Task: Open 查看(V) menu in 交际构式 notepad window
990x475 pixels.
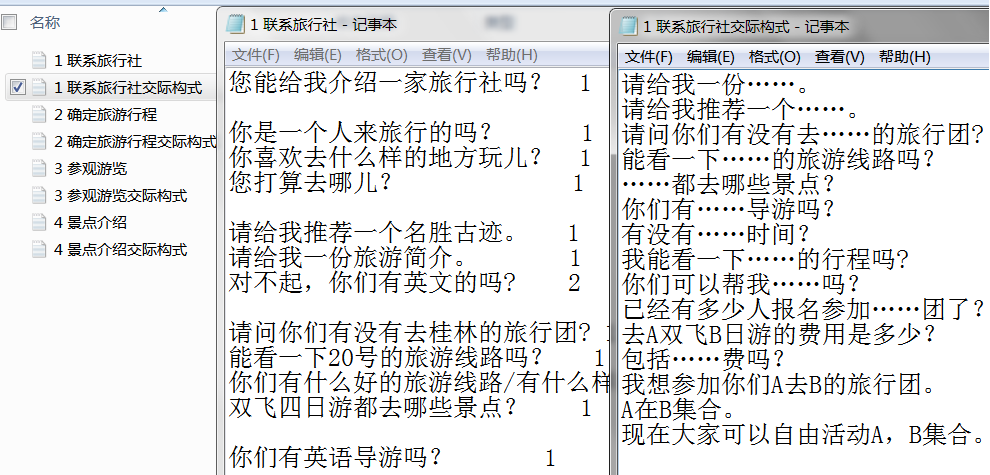Action: 839,57
